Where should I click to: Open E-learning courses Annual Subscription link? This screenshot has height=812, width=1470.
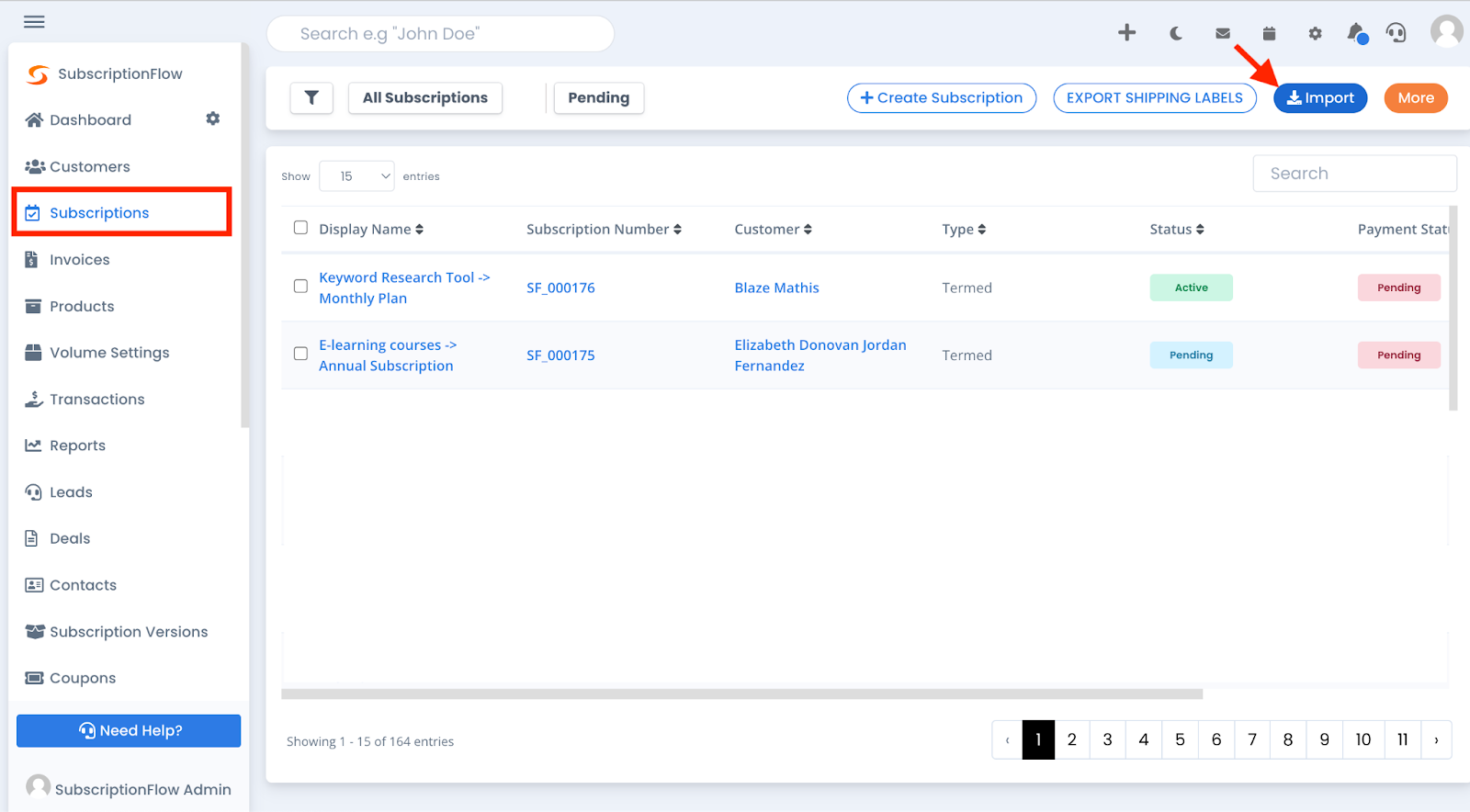pos(388,355)
